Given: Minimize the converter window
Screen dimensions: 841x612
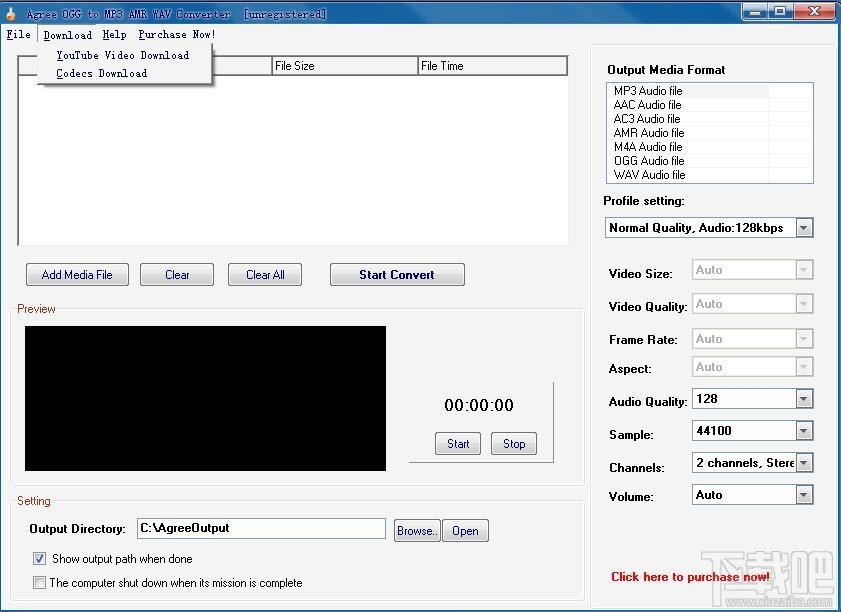Looking at the screenshot, I should point(754,12).
